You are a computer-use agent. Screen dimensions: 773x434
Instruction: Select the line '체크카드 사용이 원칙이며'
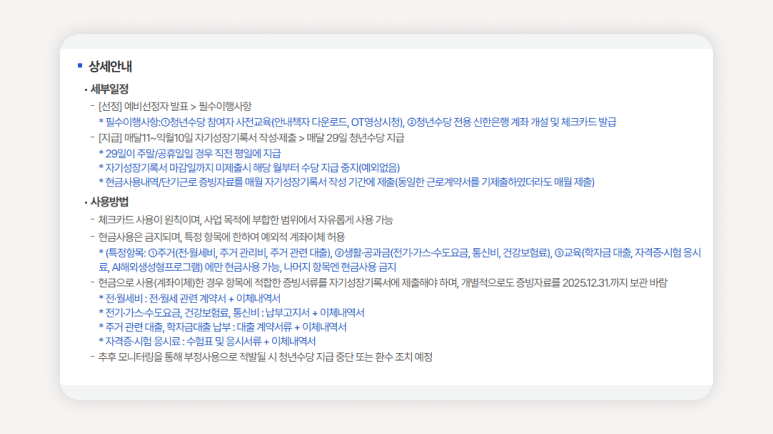coord(246,220)
